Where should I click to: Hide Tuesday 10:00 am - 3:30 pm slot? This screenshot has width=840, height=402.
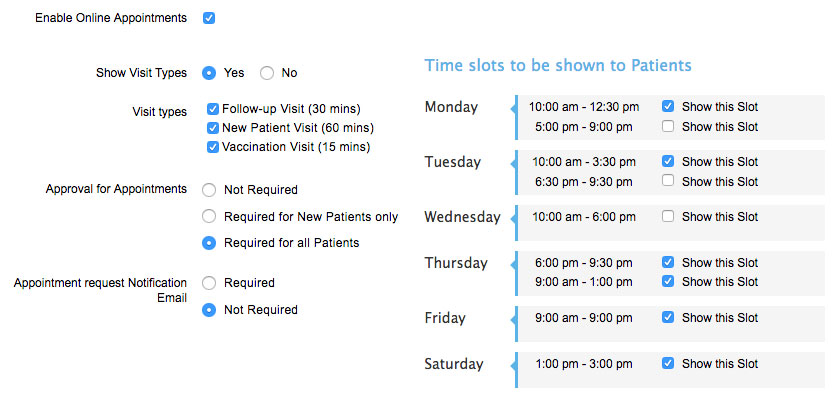pyautogui.click(x=668, y=161)
